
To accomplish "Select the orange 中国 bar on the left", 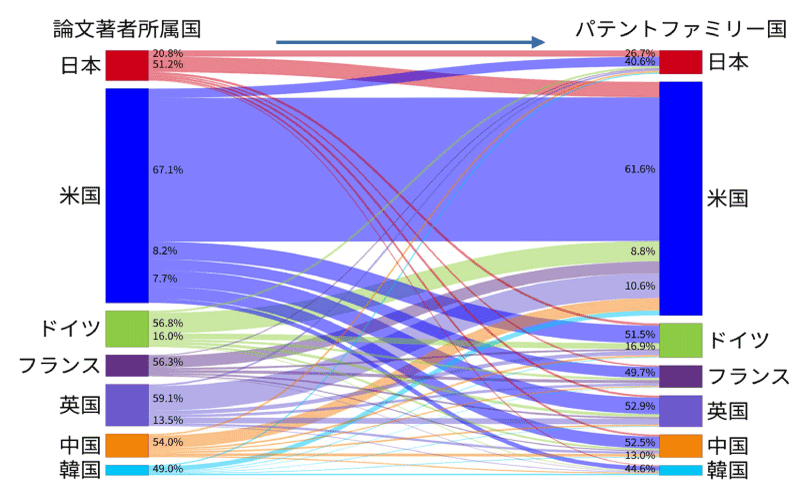I will (127, 444).
